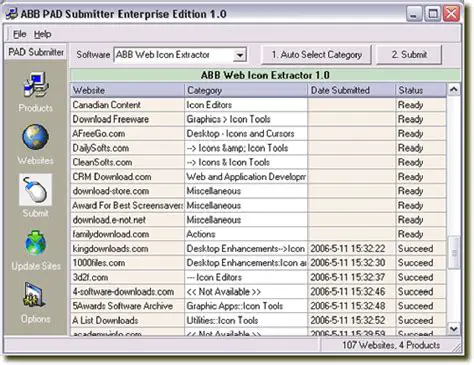Click the Succeed status for kingdownloads.com
This screenshot has height=365, width=474.
click(x=421, y=249)
